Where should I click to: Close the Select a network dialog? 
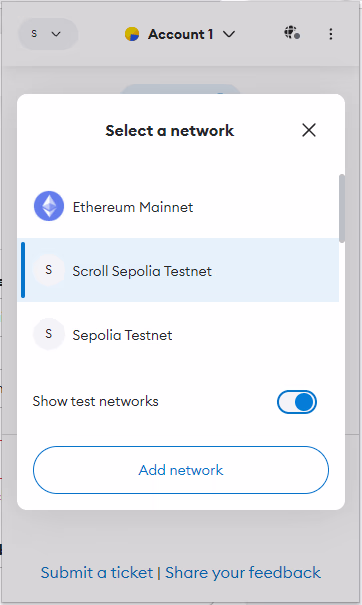(309, 130)
